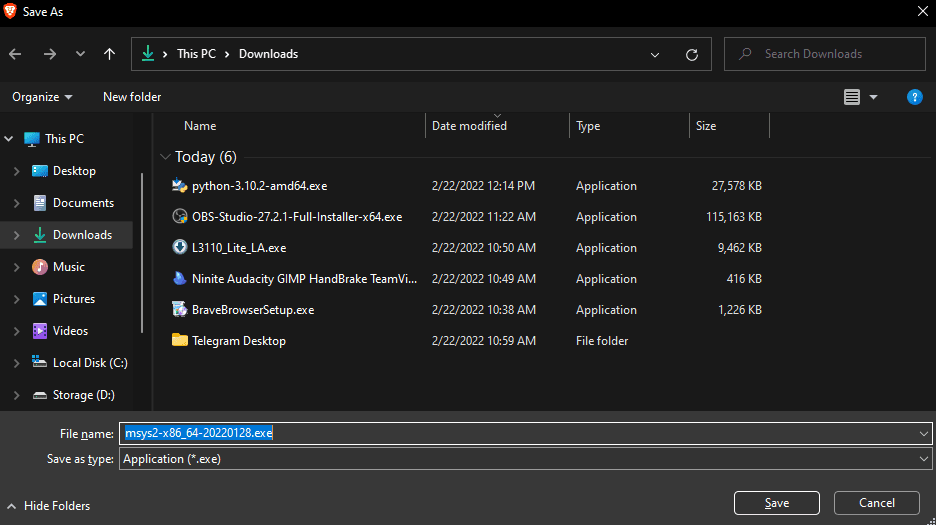Image resolution: width=936 pixels, height=525 pixels.
Task: Go up one folder level
Action: tap(109, 54)
